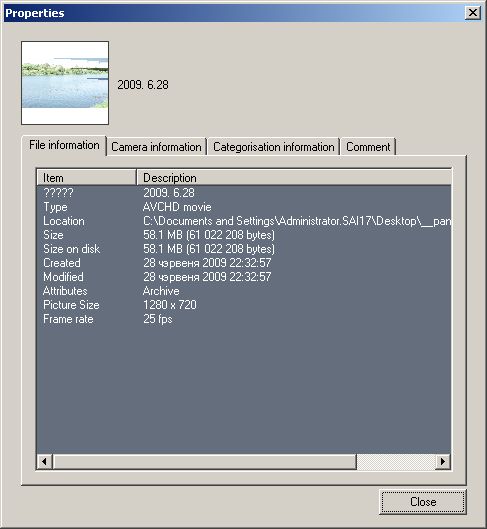Select the Created date row
Viewport: 487px width, 529px height.
click(x=244, y=263)
